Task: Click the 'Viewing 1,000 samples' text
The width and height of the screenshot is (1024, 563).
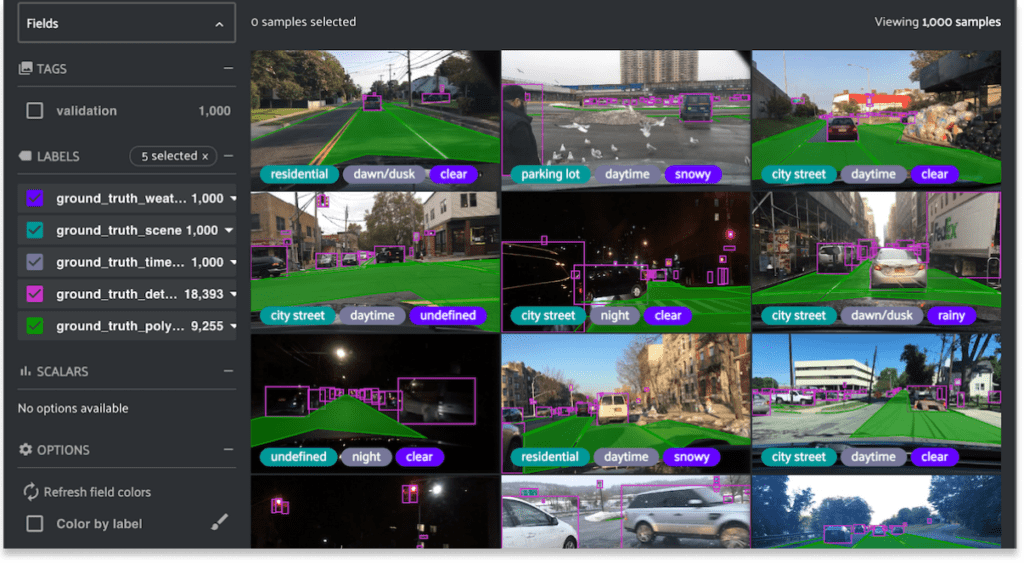Action: tap(937, 22)
